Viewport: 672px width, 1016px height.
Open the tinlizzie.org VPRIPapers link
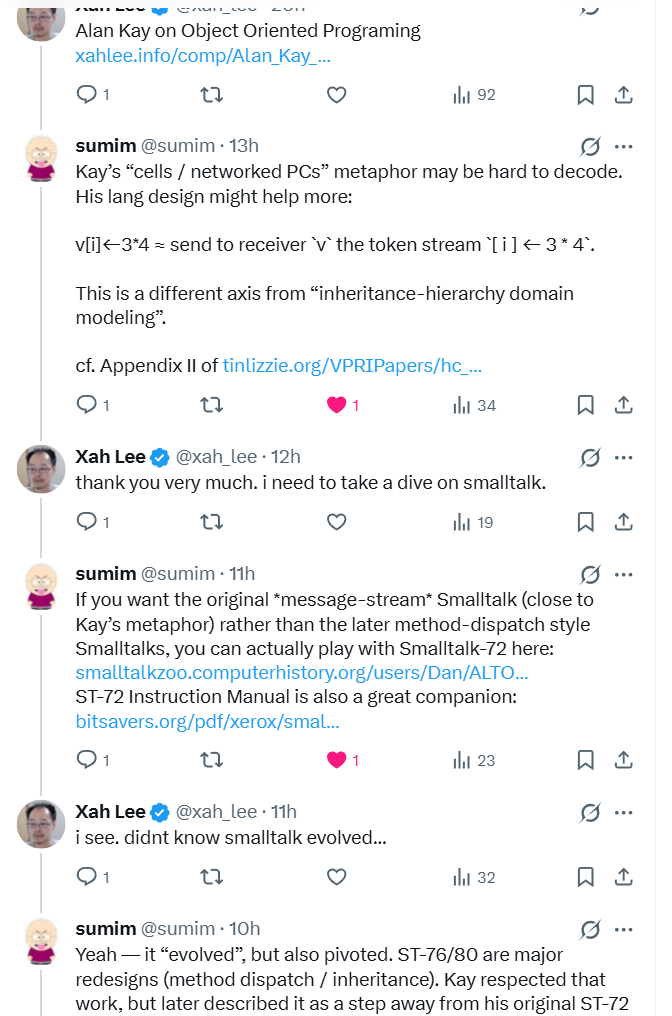(352, 366)
